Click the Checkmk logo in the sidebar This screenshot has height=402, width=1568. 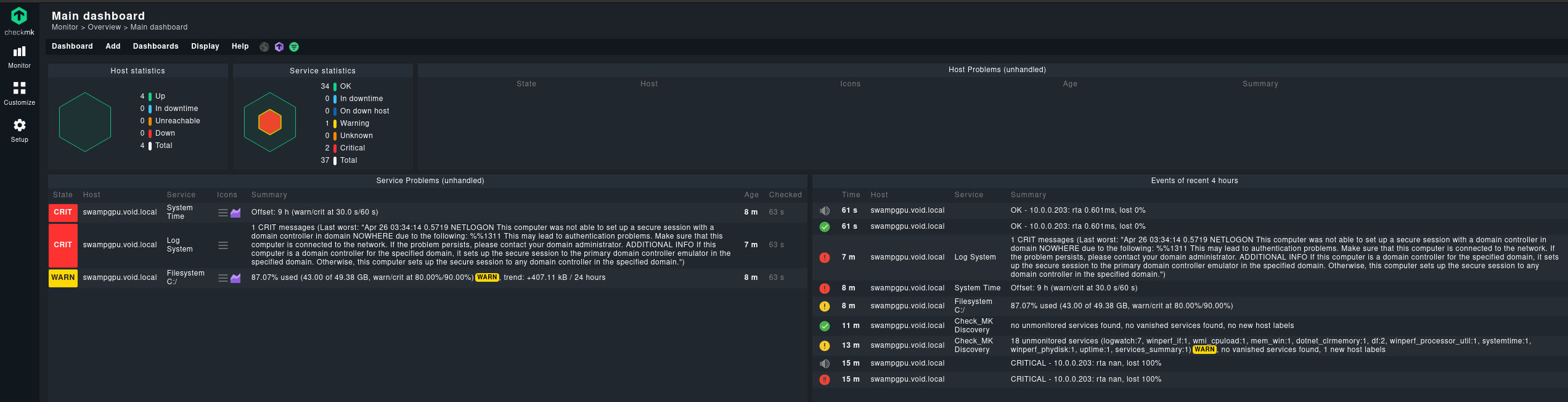(x=19, y=21)
